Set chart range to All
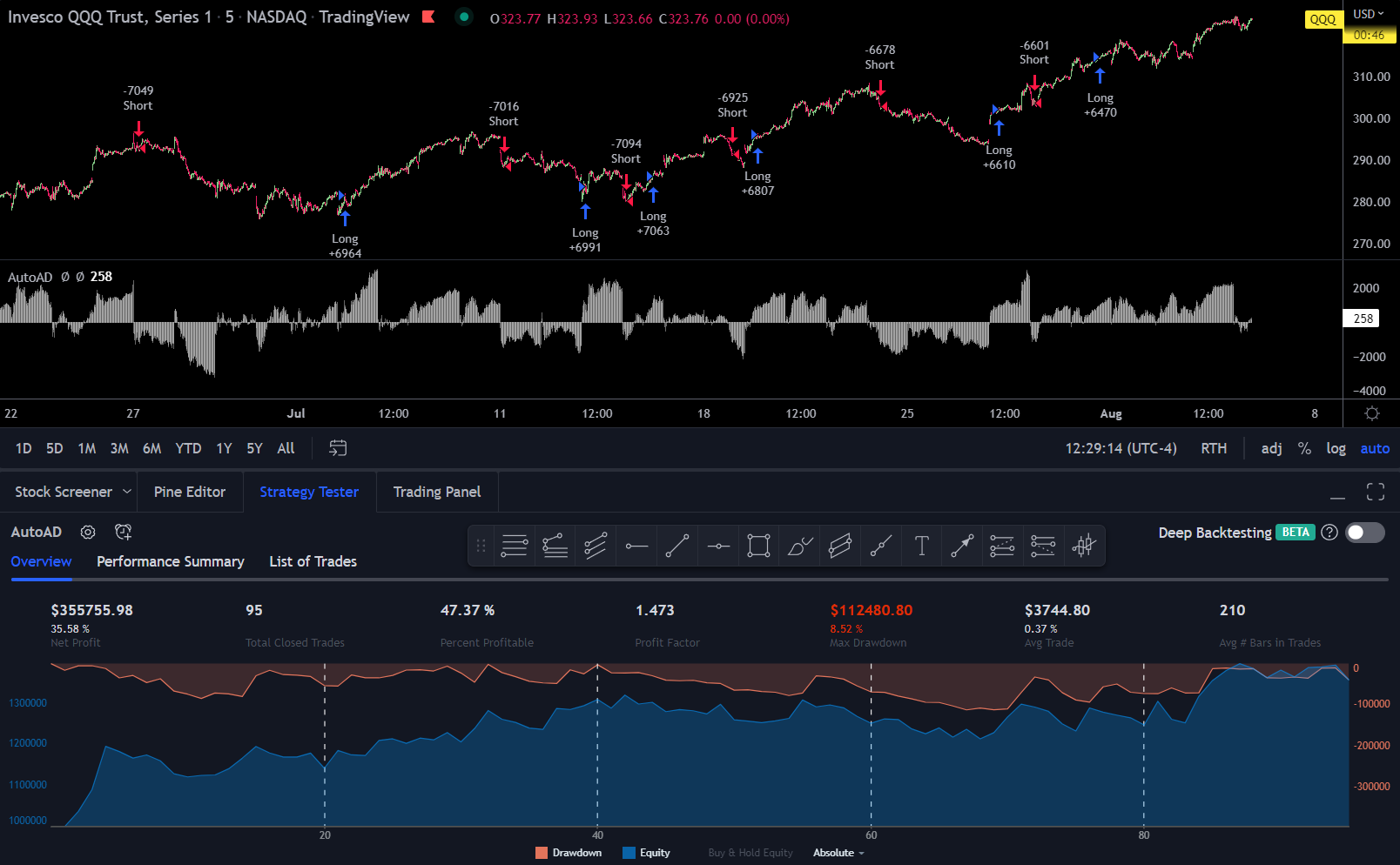The image size is (1400, 865). (x=286, y=448)
